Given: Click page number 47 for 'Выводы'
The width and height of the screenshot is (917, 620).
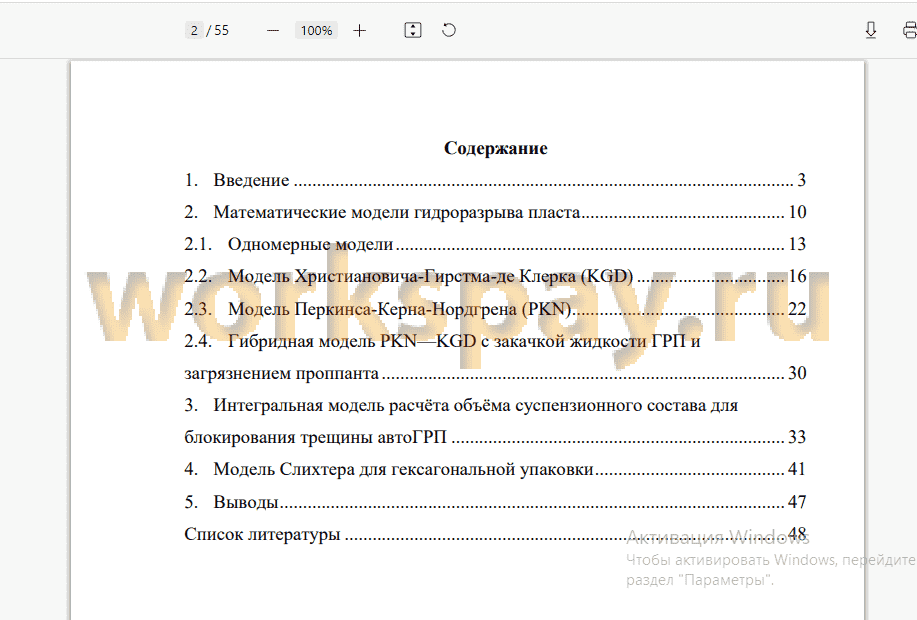Looking at the screenshot, I should pos(797,502).
